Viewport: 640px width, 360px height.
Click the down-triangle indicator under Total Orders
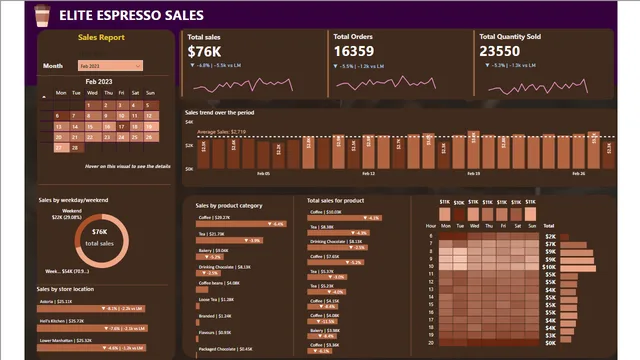[x=336, y=66]
